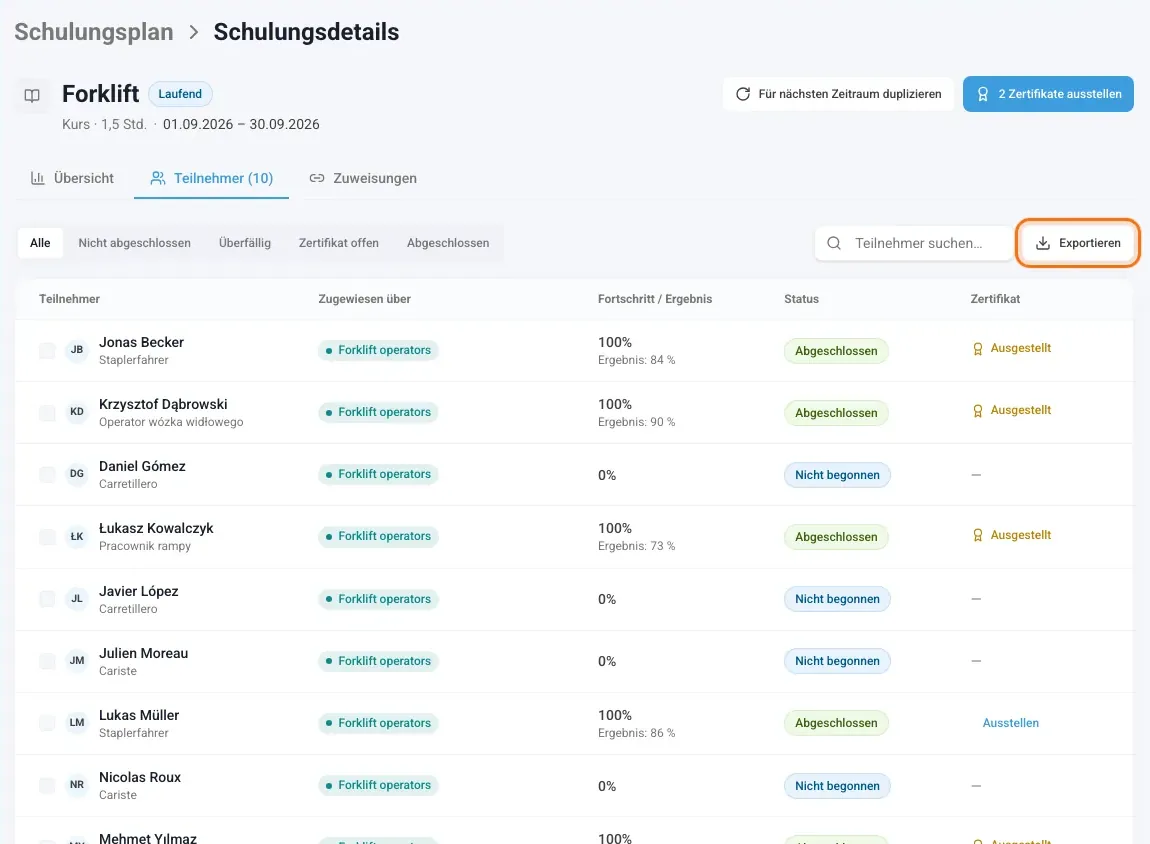Click the breadcrumb chevron after Schulungsplan
The height and width of the screenshot is (844, 1150).
tap(194, 32)
